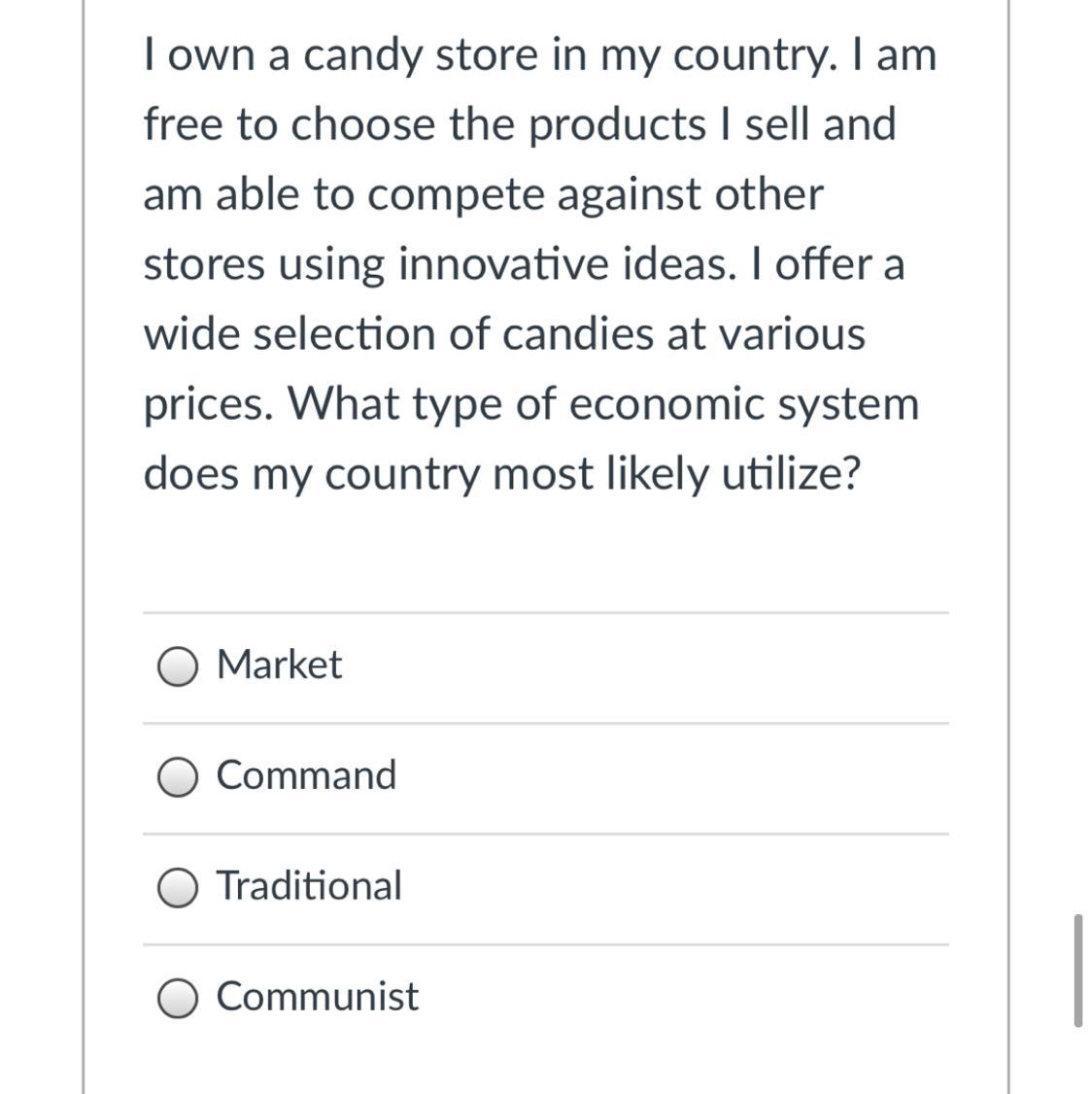Select the Command radio button
Screen dimensions: 1092x1094
click(x=178, y=777)
